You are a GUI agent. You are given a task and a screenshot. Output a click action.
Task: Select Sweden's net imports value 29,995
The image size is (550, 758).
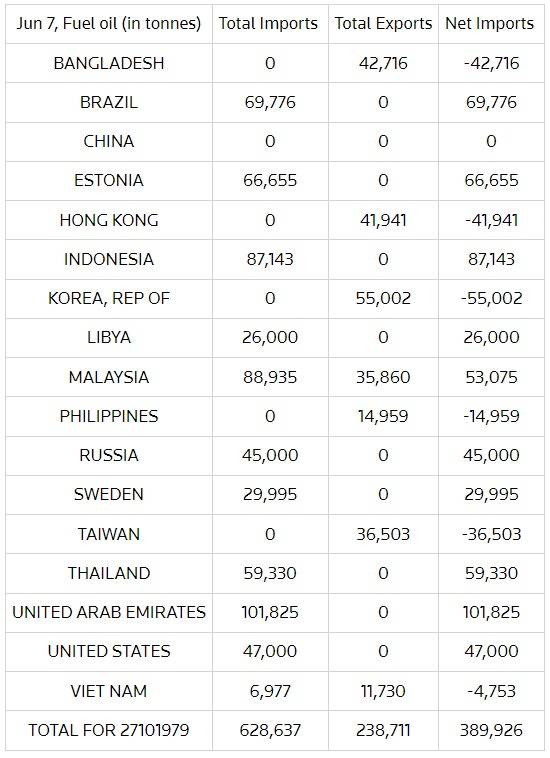(x=491, y=495)
